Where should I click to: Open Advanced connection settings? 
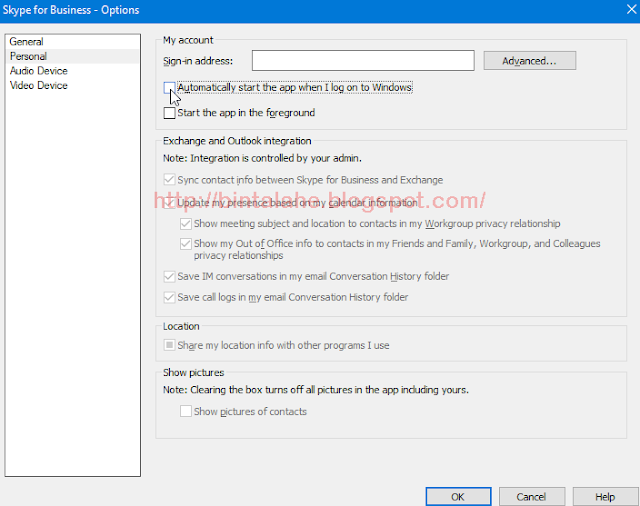(x=529, y=61)
